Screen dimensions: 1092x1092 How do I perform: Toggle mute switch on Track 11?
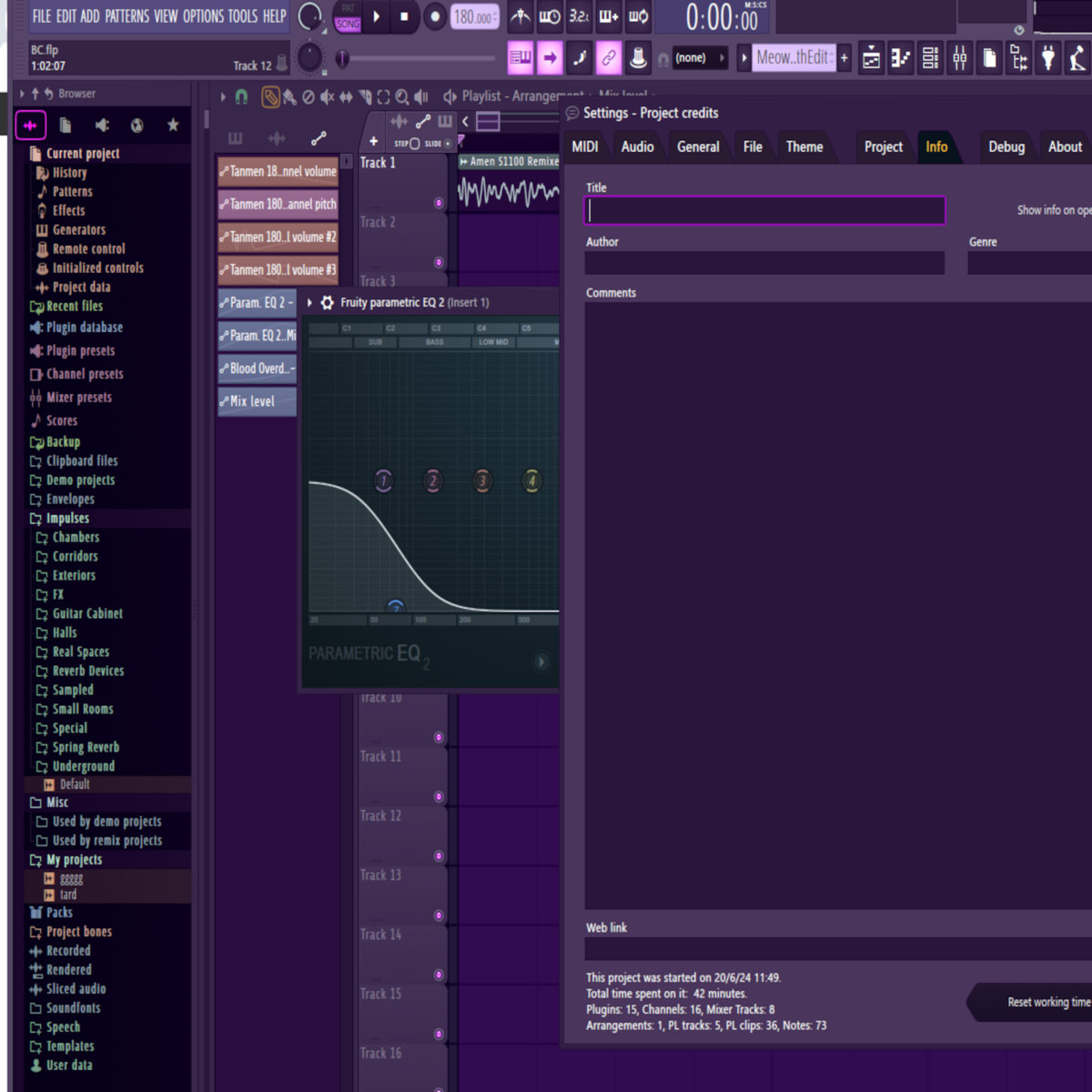439,796
